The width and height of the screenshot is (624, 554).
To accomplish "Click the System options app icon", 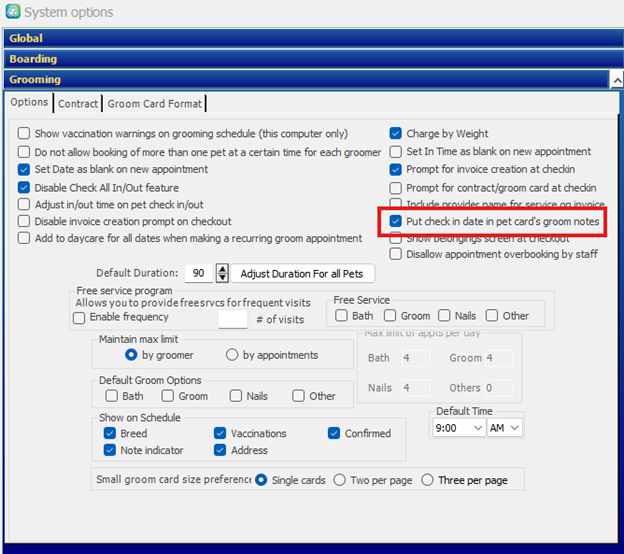I will [12, 11].
